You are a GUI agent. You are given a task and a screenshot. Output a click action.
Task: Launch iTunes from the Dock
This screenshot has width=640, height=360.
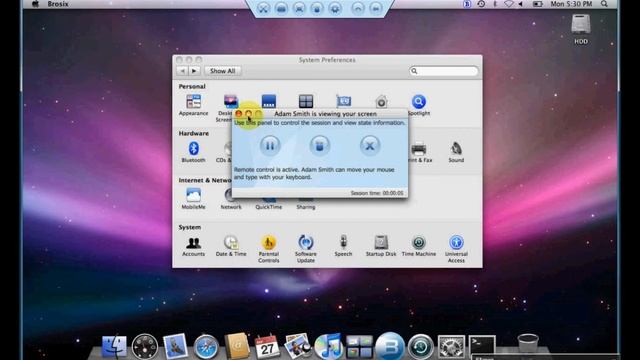click(x=329, y=347)
